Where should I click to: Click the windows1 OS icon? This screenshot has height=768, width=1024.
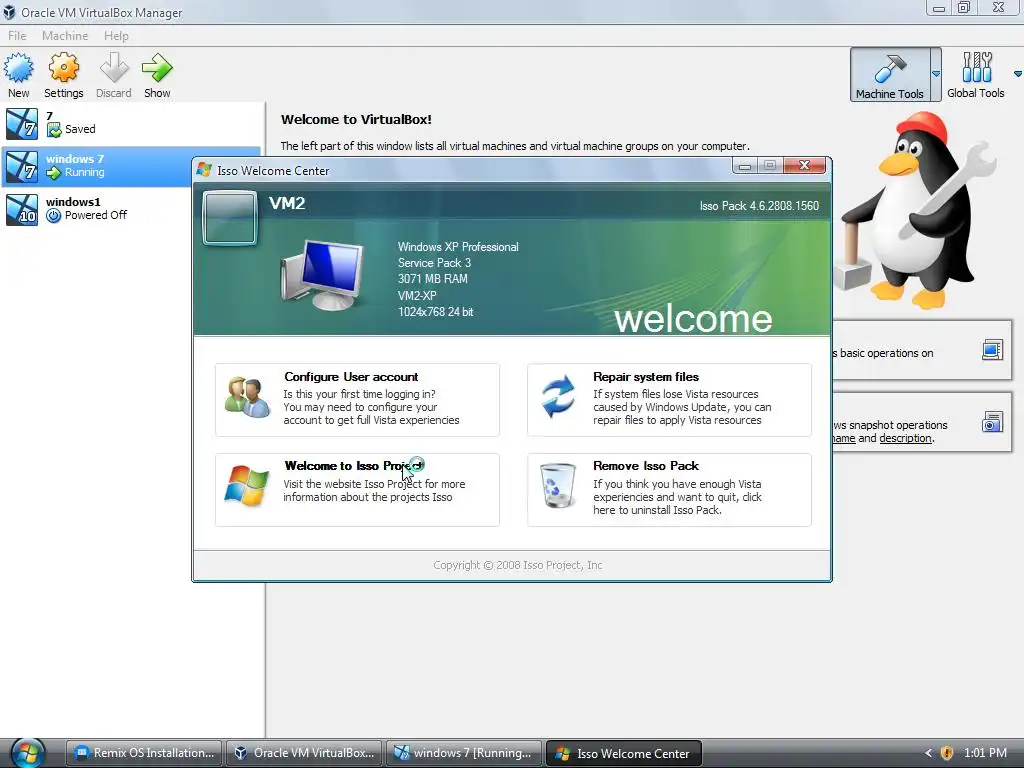(22, 209)
